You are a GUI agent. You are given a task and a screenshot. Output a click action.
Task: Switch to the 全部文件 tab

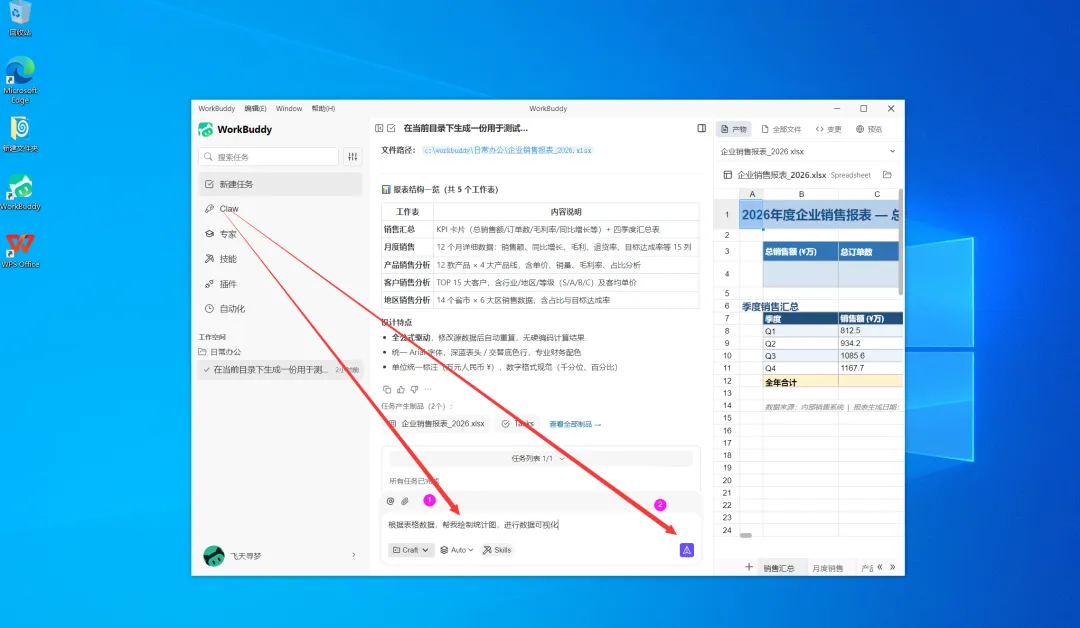(781, 129)
